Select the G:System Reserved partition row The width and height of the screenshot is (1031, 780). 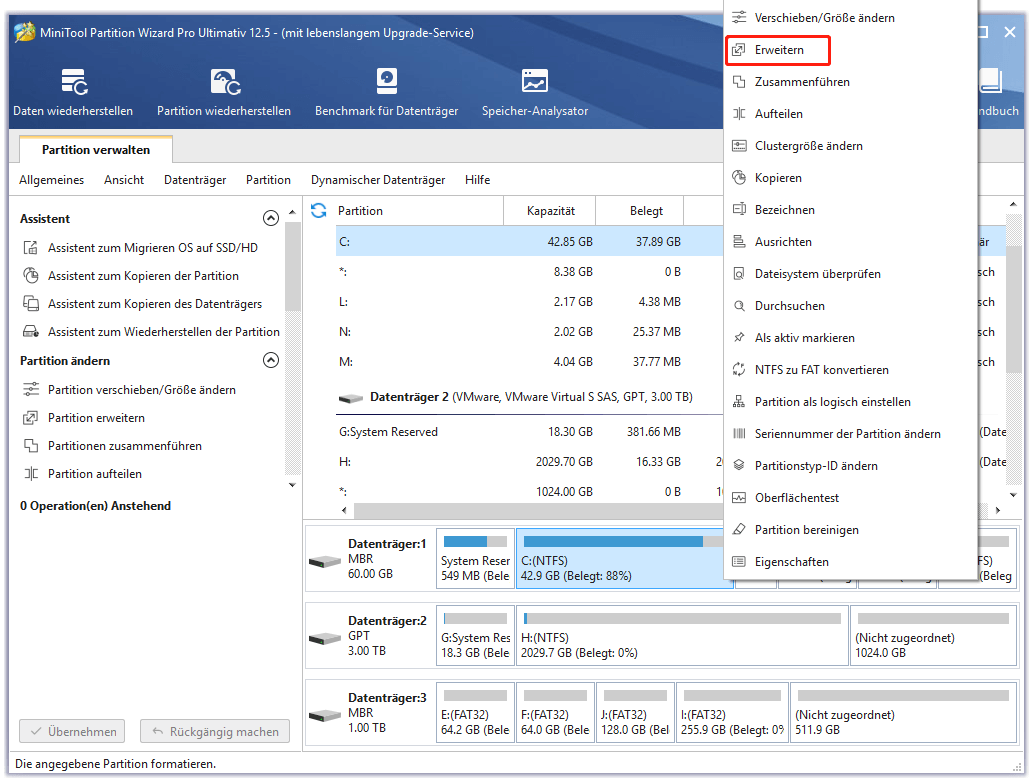529,432
